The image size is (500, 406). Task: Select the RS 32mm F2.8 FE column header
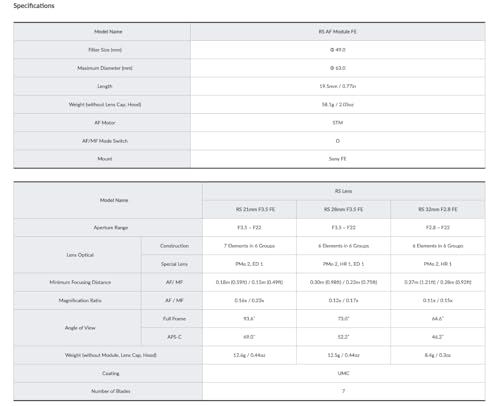(x=438, y=209)
